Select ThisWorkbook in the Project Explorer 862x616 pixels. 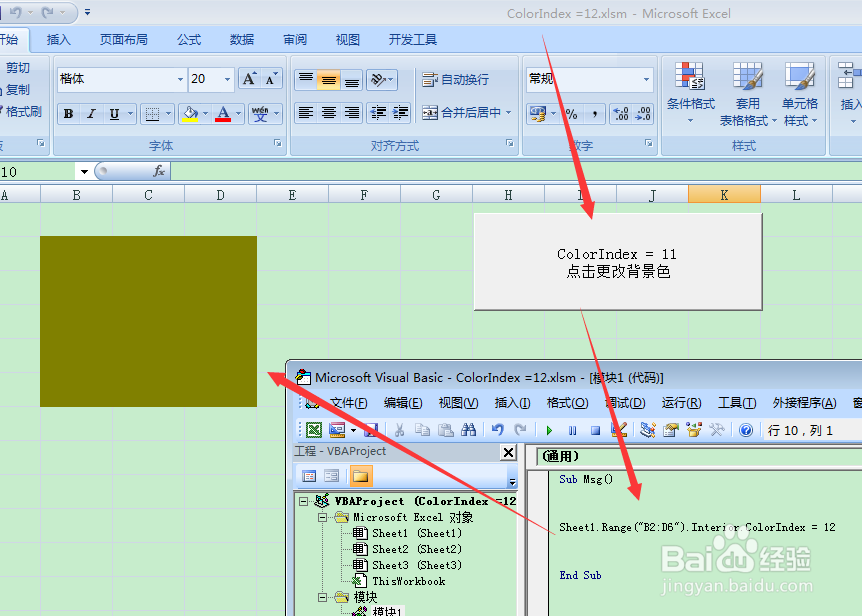pos(408,580)
